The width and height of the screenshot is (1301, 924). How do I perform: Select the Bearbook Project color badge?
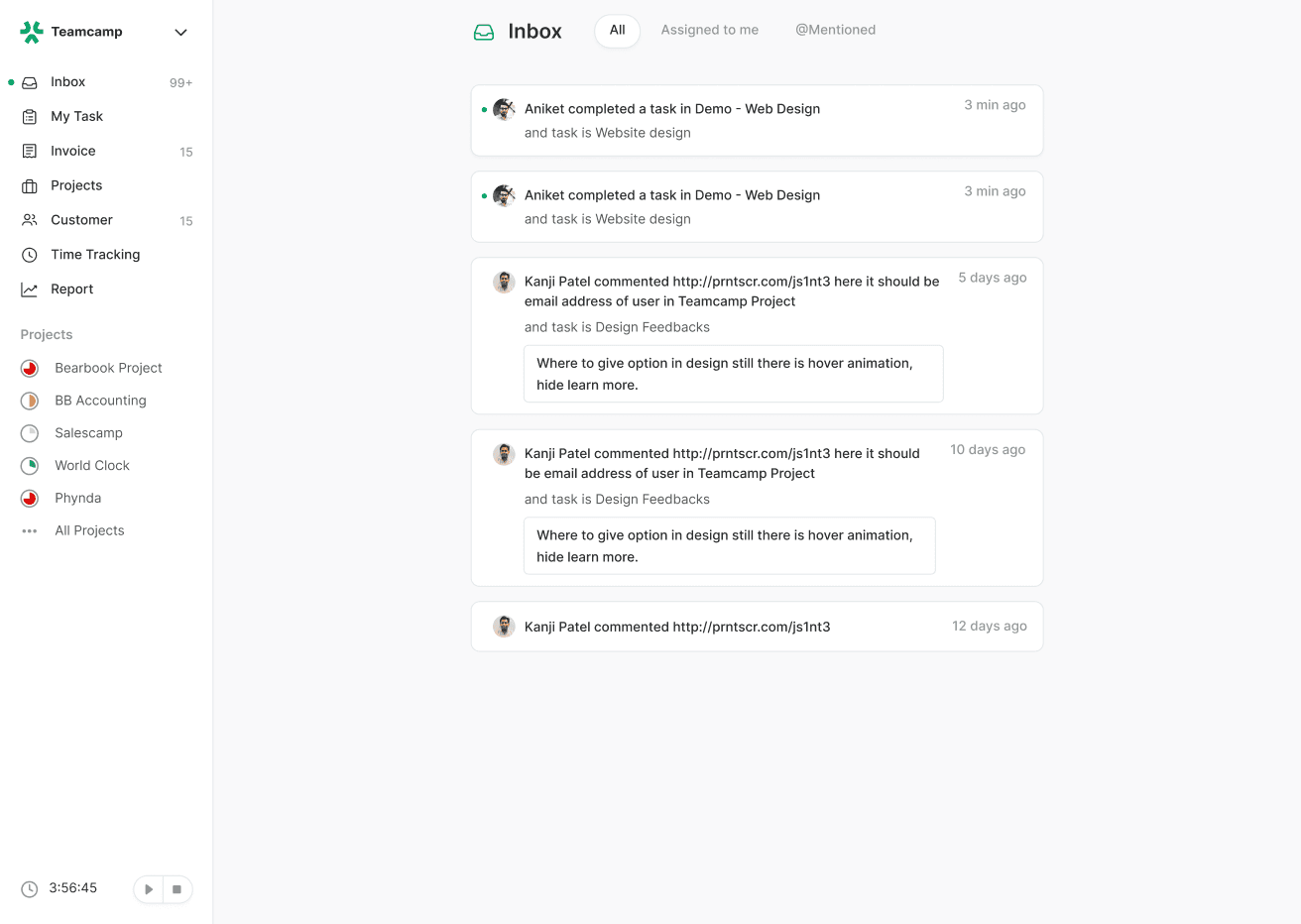pyautogui.click(x=29, y=368)
